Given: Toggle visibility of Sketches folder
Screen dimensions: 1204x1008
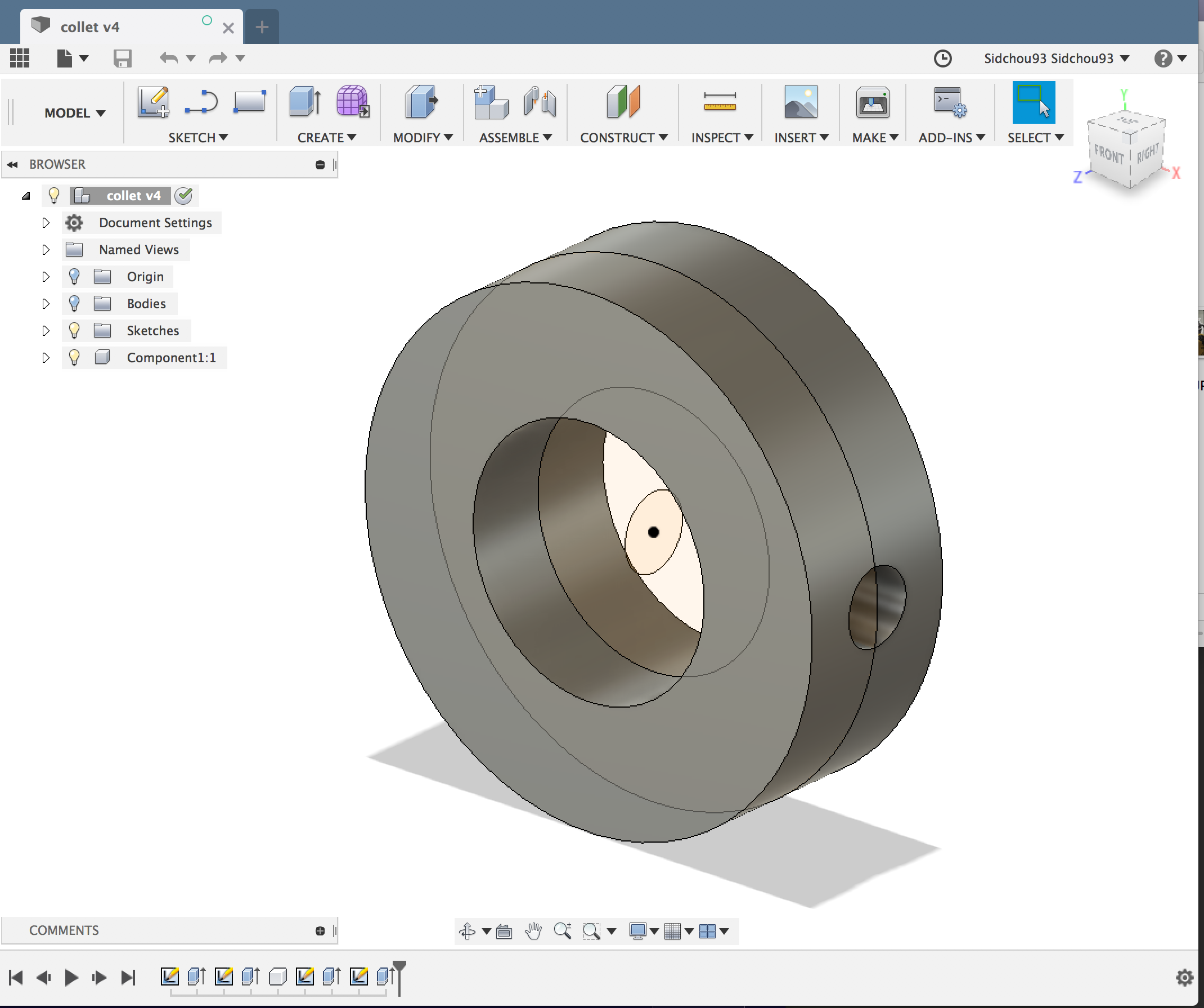Looking at the screenshot, I should pos(74,331).
